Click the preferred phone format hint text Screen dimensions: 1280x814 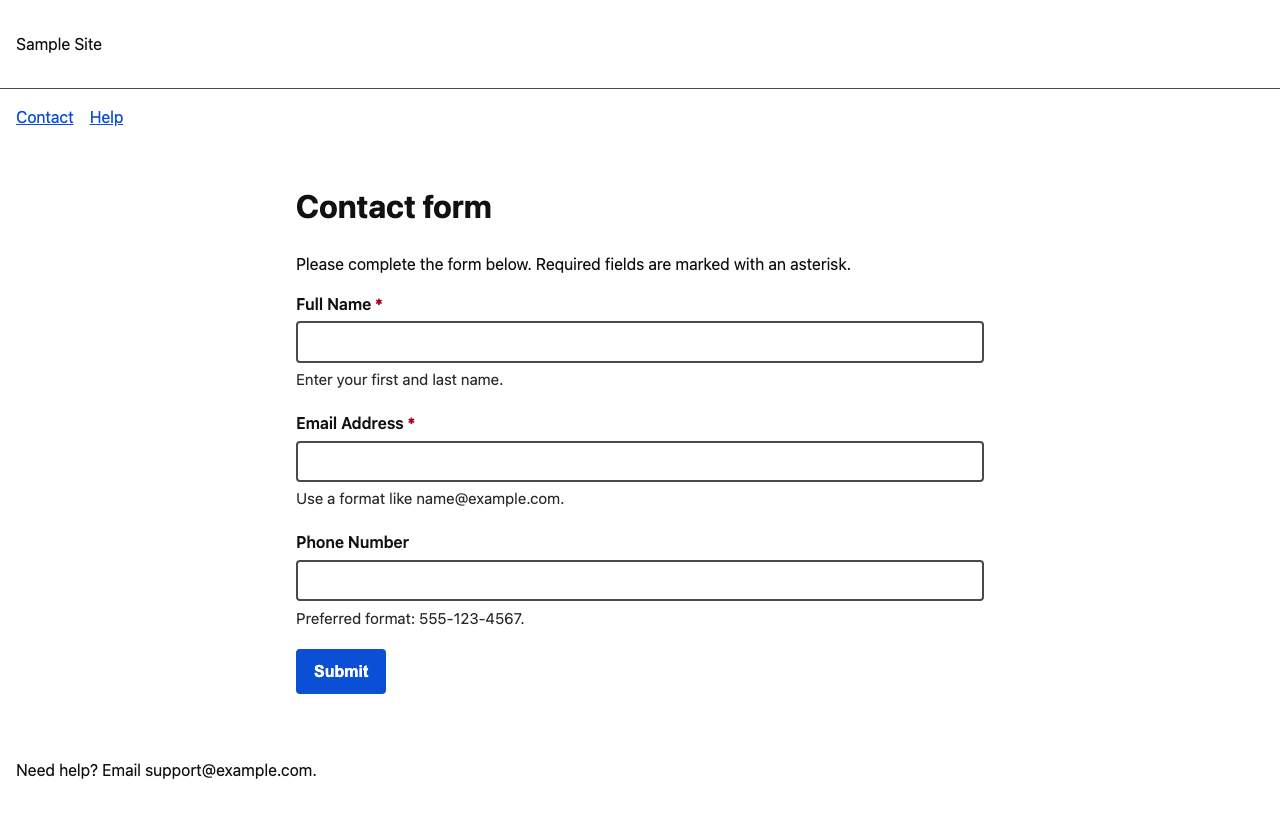click(x=410, y=618)
